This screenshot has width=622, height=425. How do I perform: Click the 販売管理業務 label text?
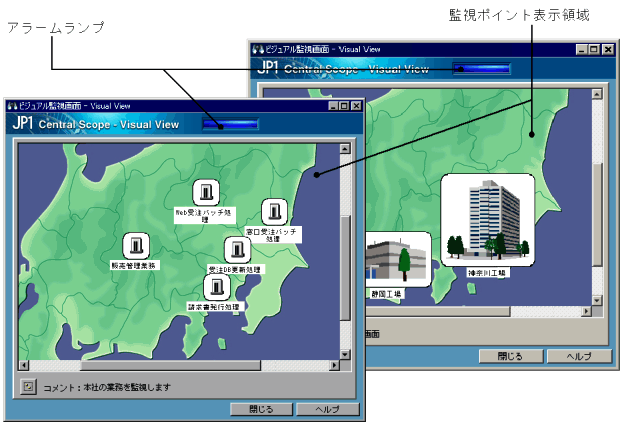click(134, 265)
